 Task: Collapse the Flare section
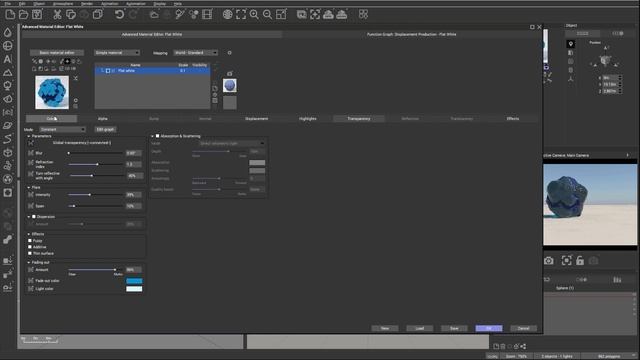29,187
